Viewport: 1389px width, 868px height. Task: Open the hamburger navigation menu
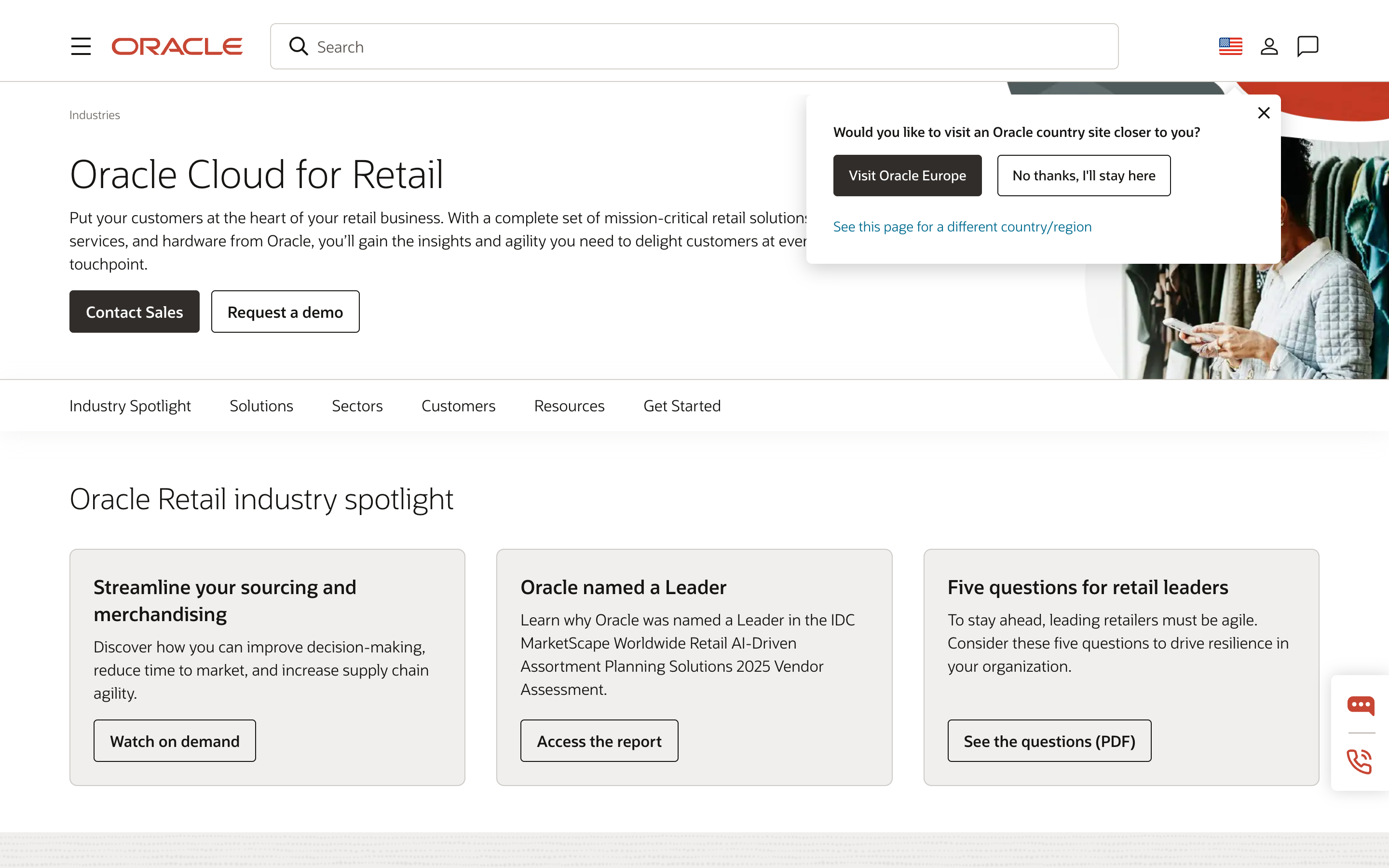coord(81,46)
